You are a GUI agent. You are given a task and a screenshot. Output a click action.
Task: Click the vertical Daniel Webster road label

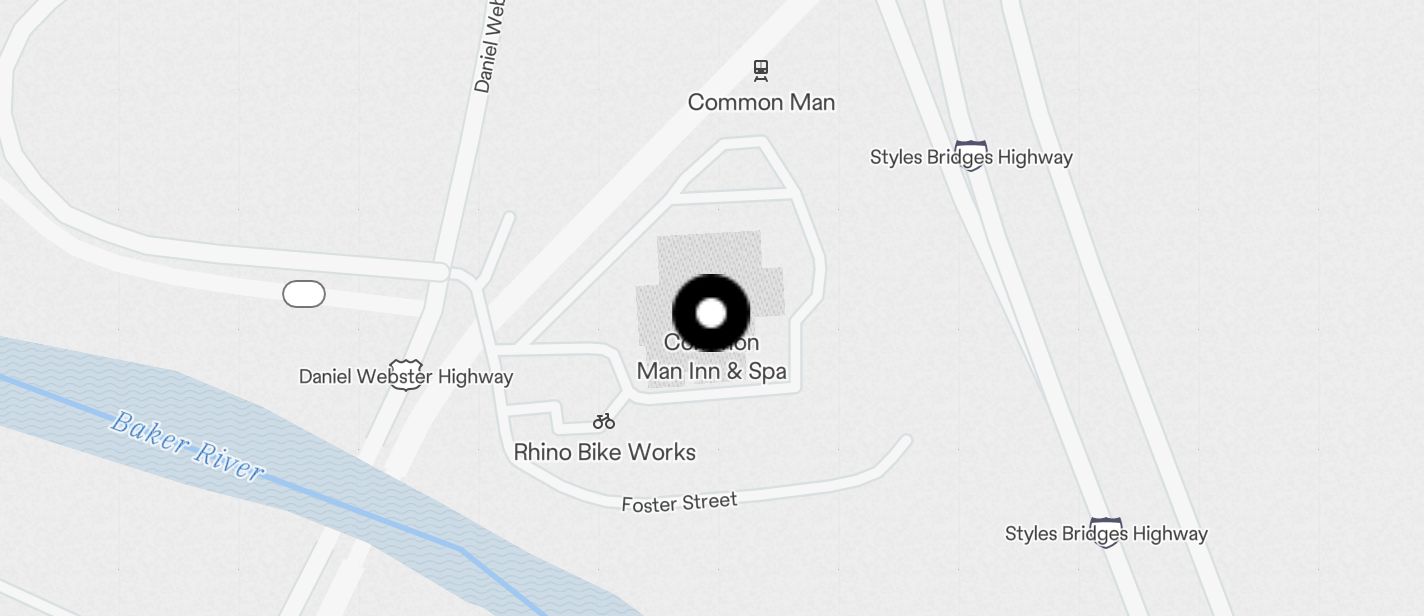click(490, 46)
